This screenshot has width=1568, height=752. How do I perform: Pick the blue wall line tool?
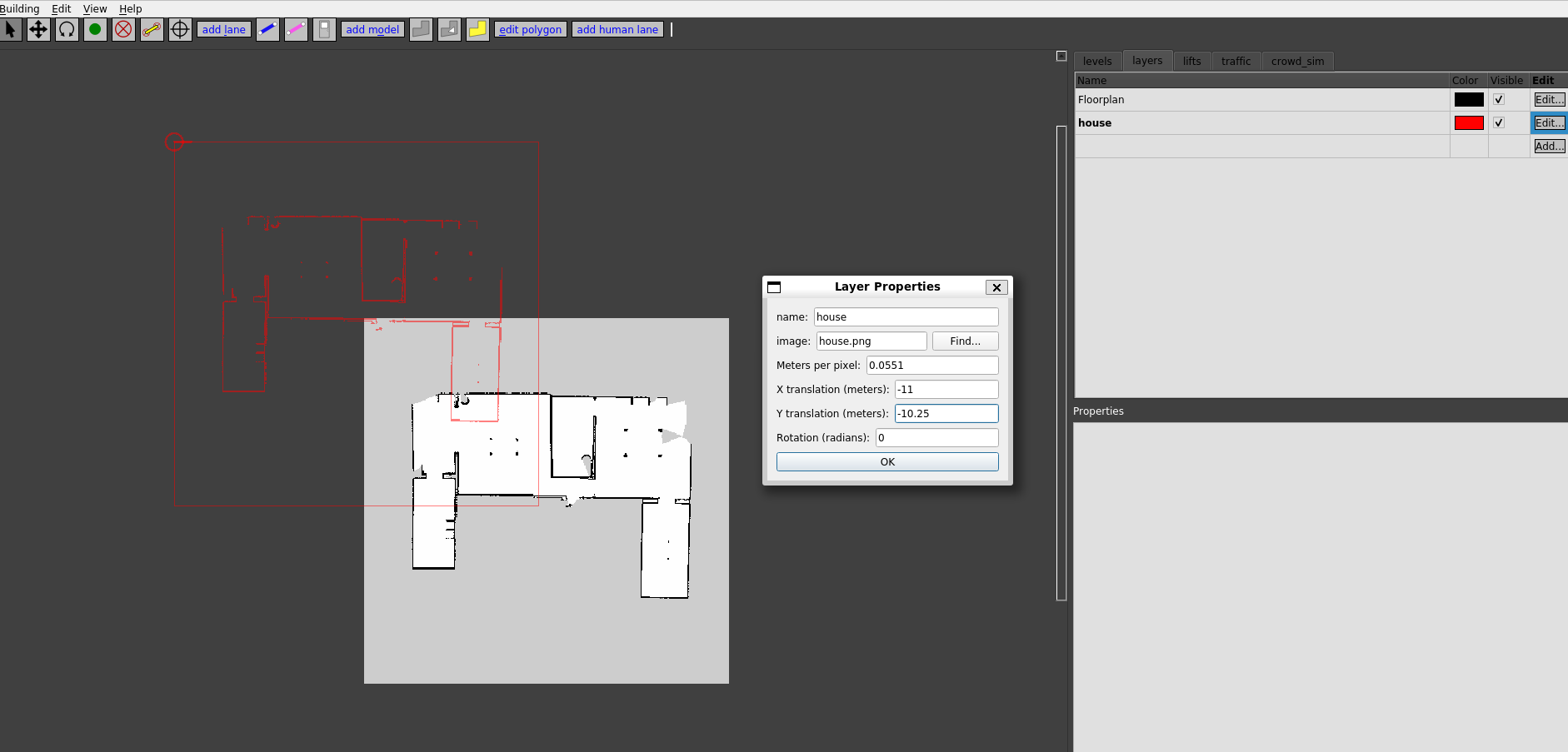(267, 30)
